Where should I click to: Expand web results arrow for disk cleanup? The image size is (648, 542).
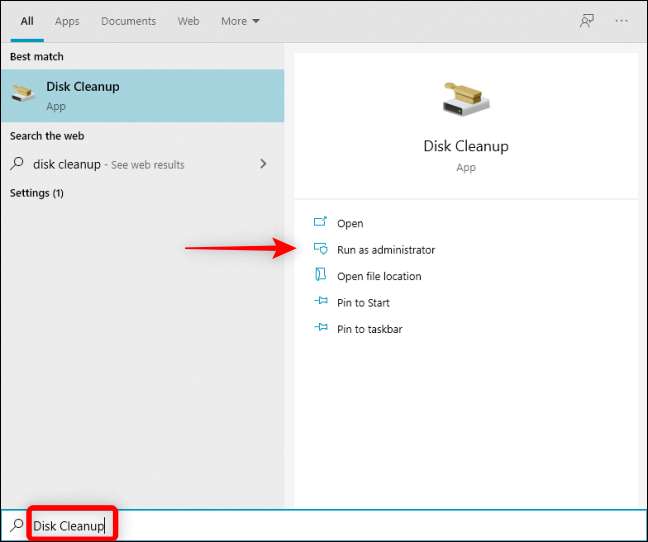(263, 164)
